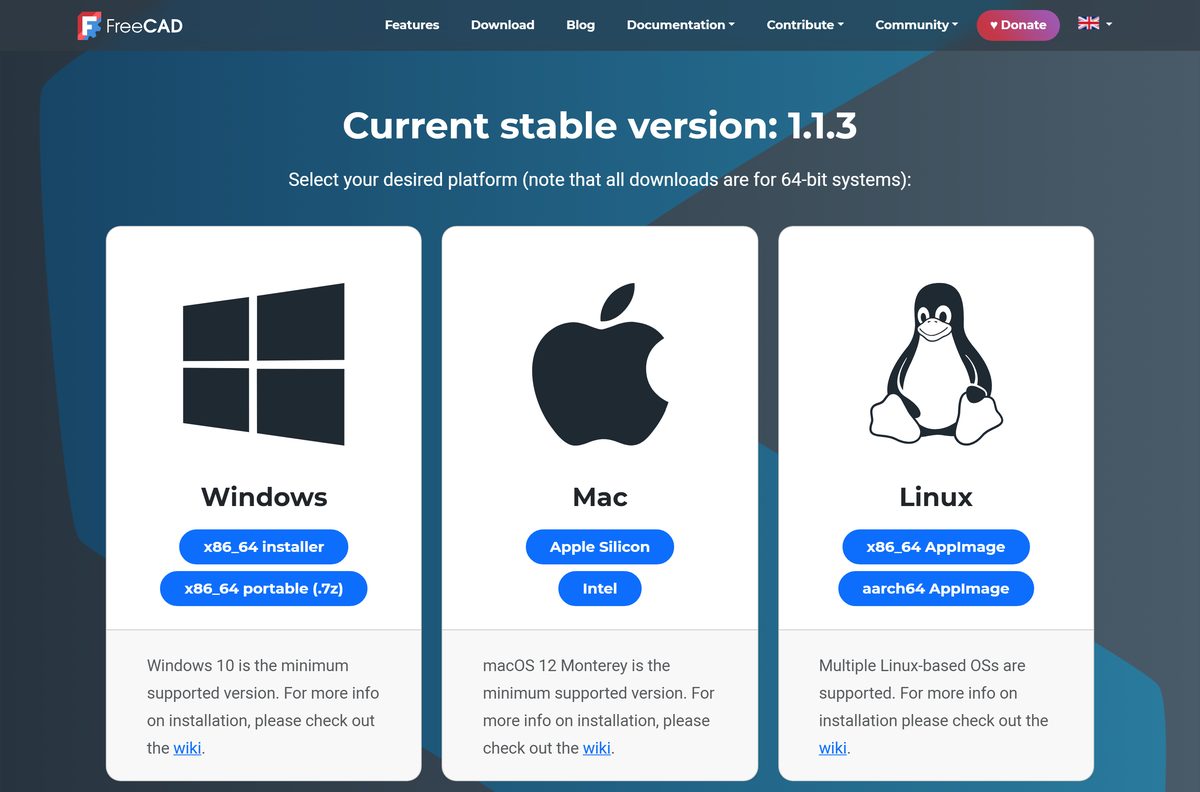1200x792 pixels.
Task: Expand the Documentation dropdown menu
Action: (680, 25)
